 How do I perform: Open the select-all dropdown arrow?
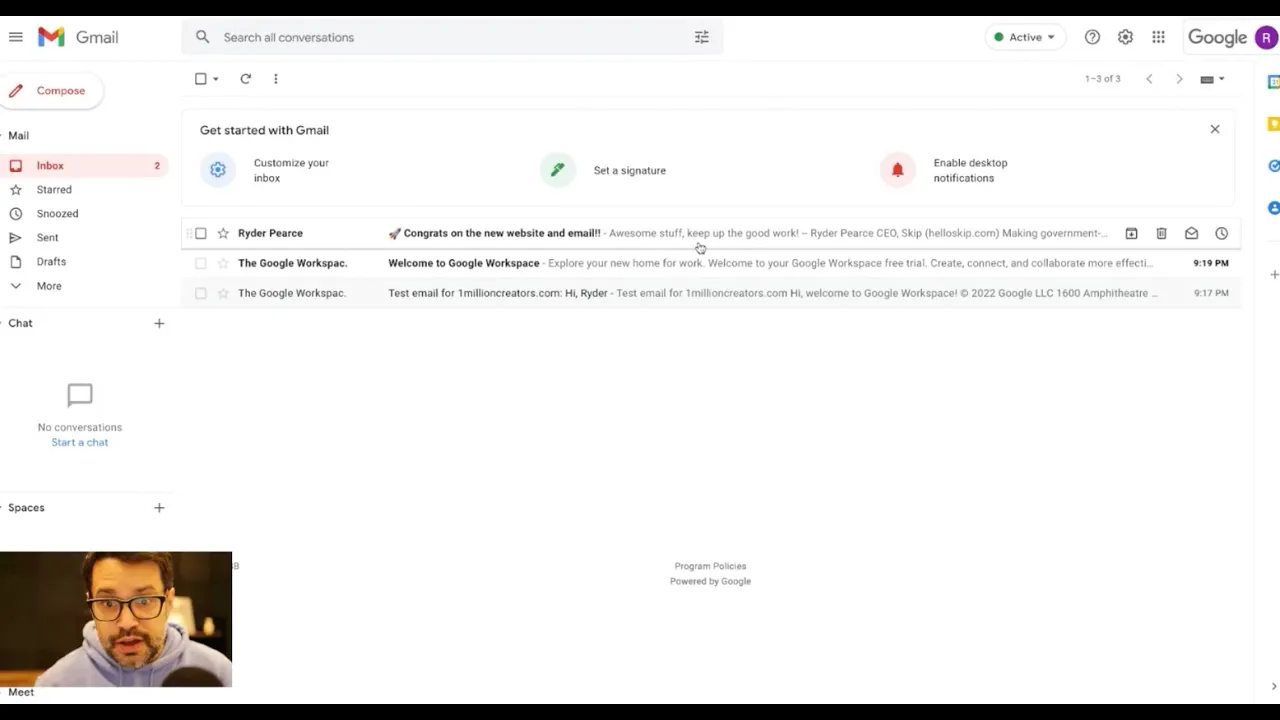pyautogui.click(x=216, y=79)
